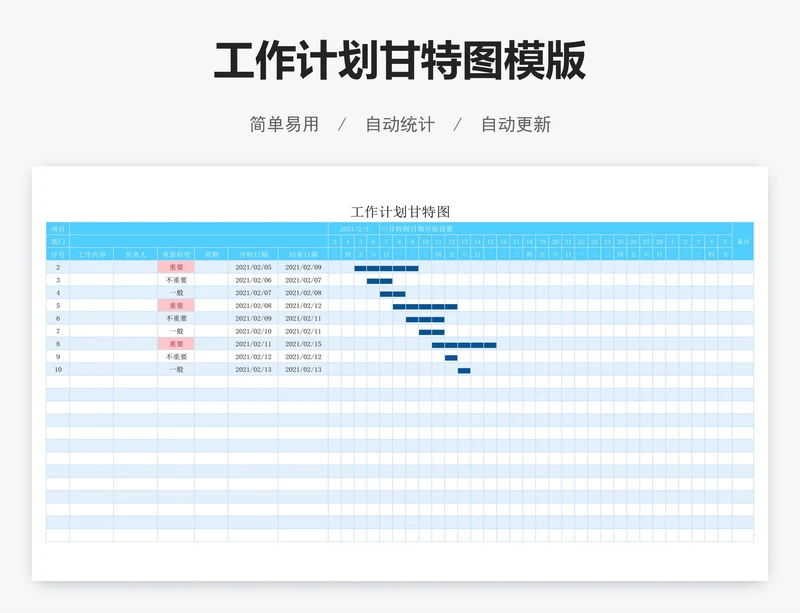Select sequence number 5 cell
The image size is (800, 613).
pos(58,305)
